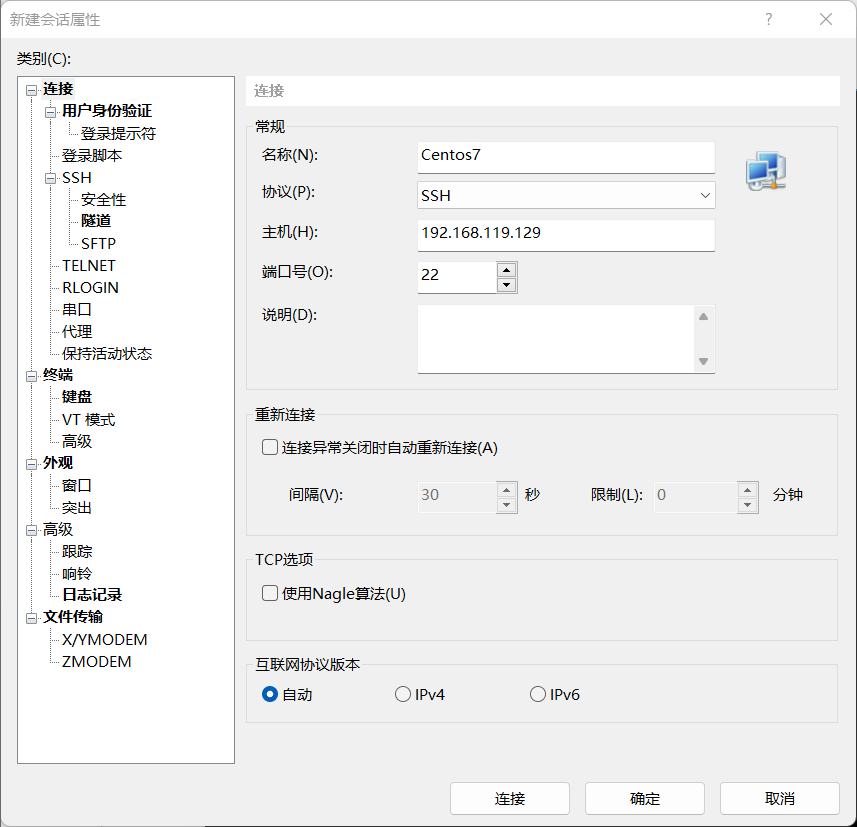Increase the port number with up arrow

507,270
